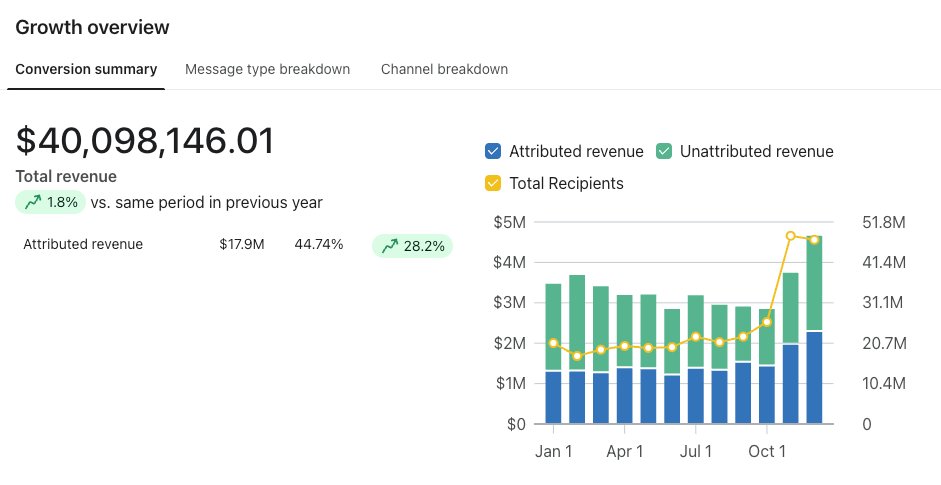This screenshot has width=941, height=485.
Task: Toggle the Unattributed revenue legend checkbox
Action: coord(663,152)
